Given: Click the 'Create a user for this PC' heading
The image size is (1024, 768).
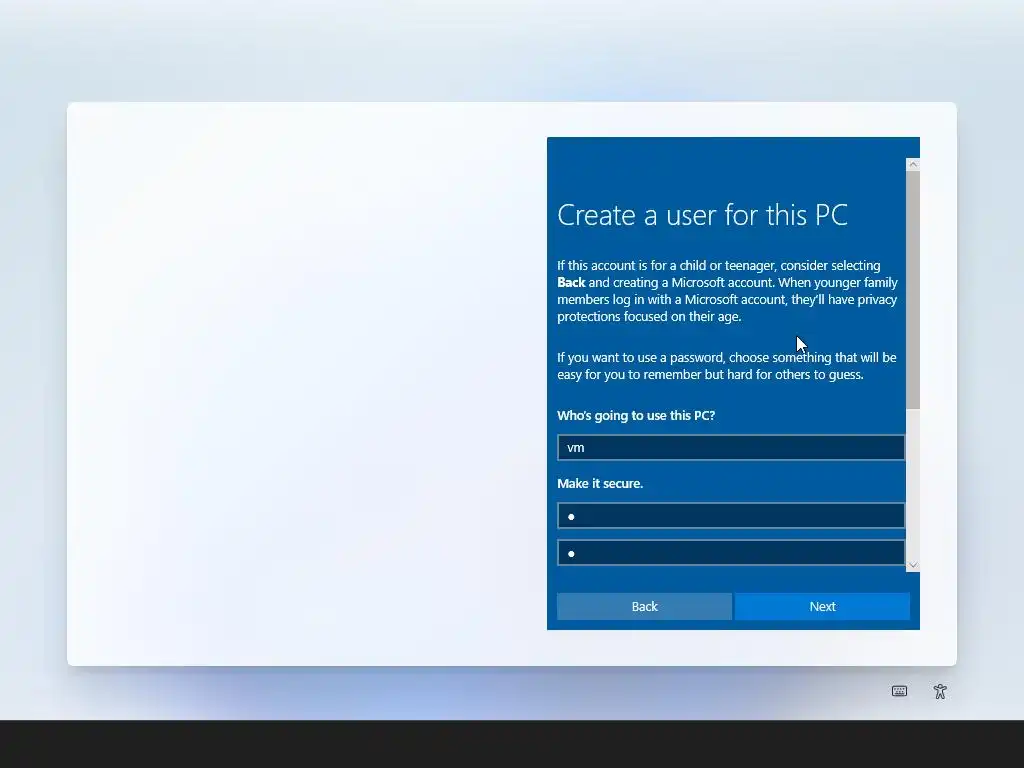Looking at the screenshot, I should click(x=702, y=215).
